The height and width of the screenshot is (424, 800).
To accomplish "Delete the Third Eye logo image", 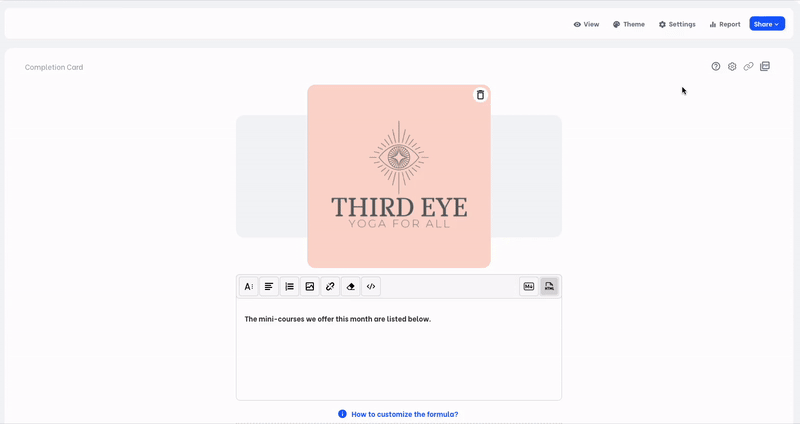I will (480, 95).
